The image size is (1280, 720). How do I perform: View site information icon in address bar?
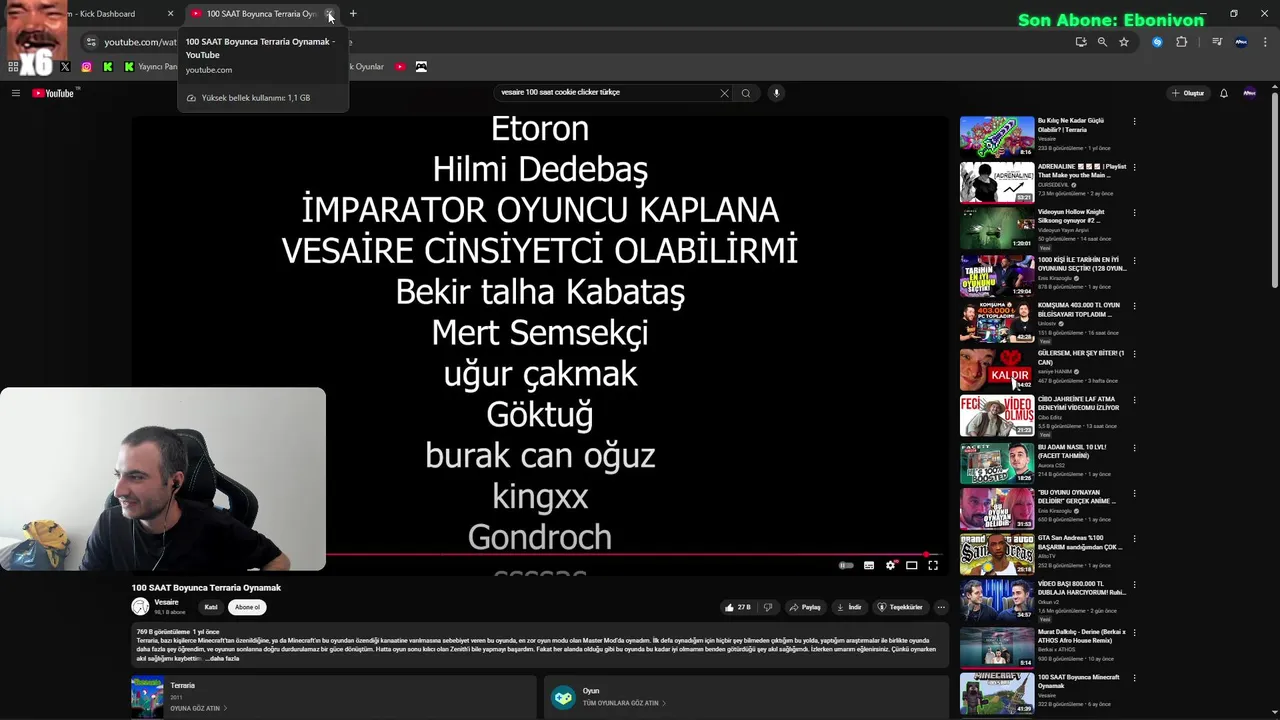[91, 42]
